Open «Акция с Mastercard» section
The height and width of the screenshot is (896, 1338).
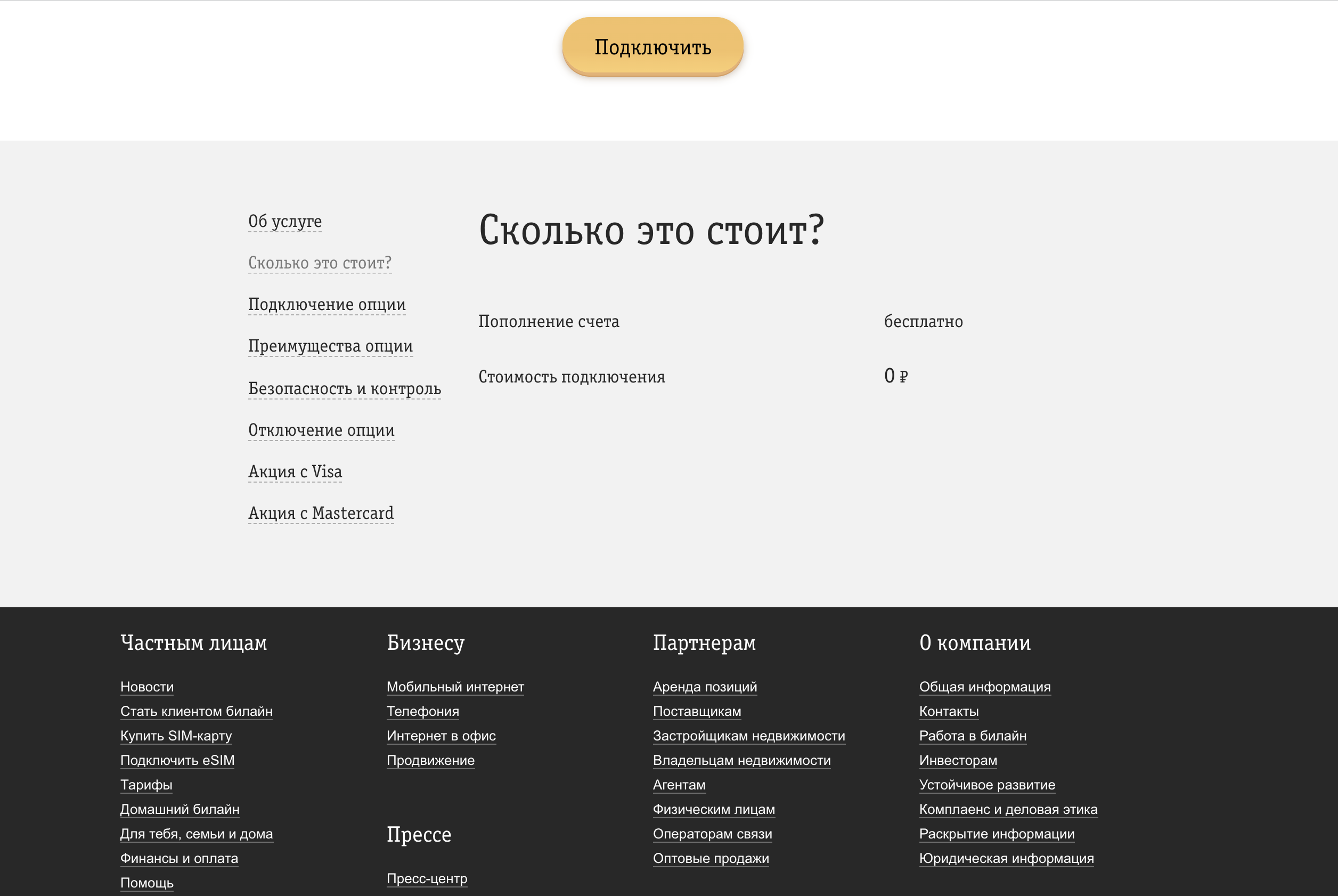point(321,513)
